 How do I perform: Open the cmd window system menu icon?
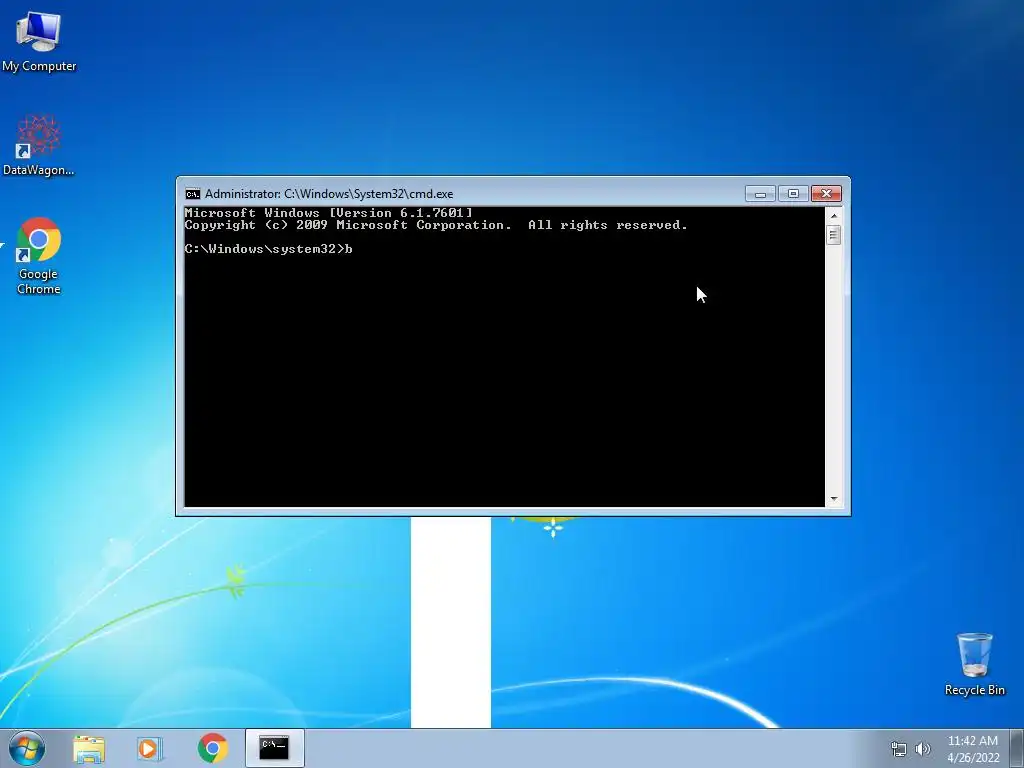coord(193,194)
